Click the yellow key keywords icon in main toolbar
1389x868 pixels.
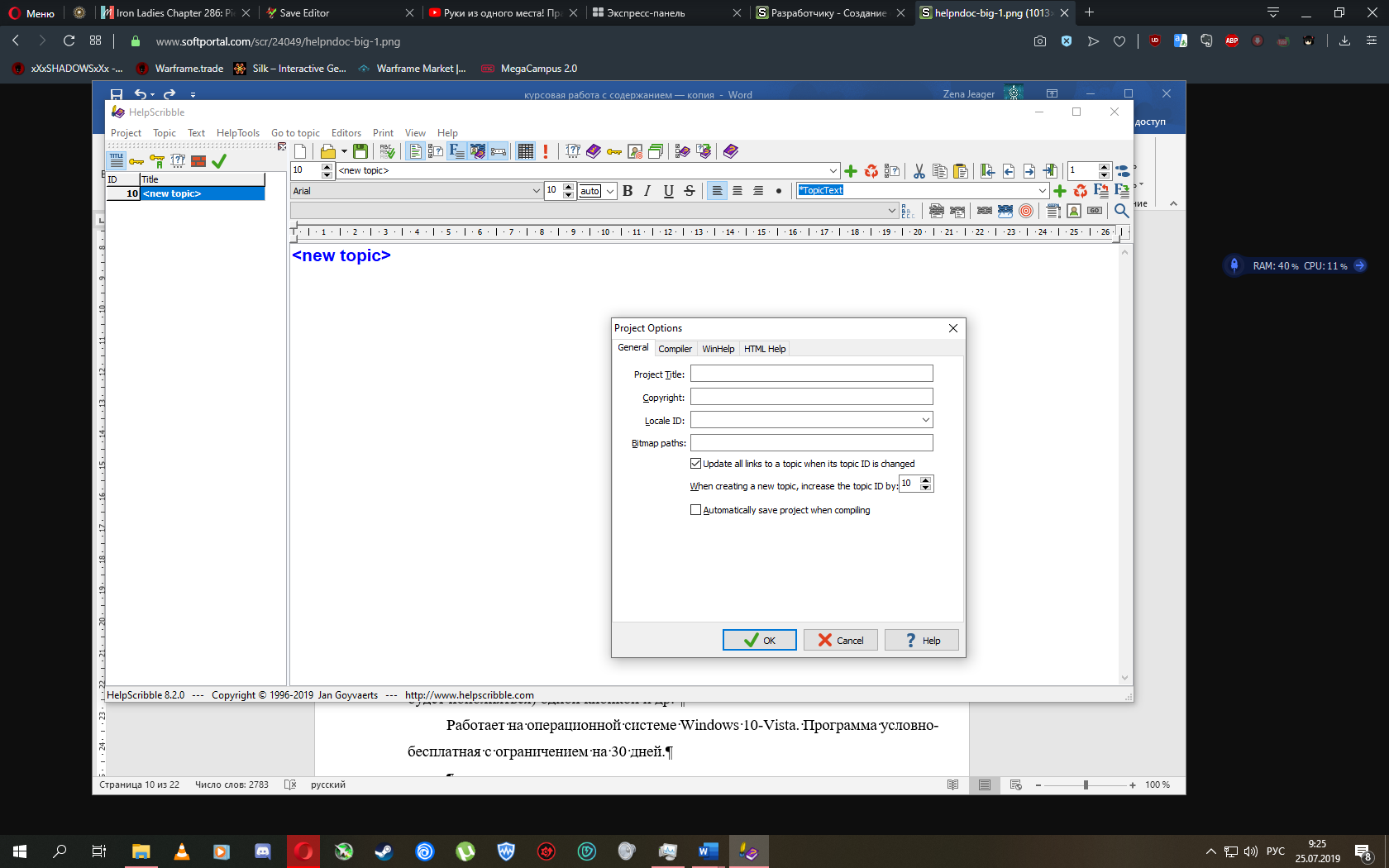[613, 151]
